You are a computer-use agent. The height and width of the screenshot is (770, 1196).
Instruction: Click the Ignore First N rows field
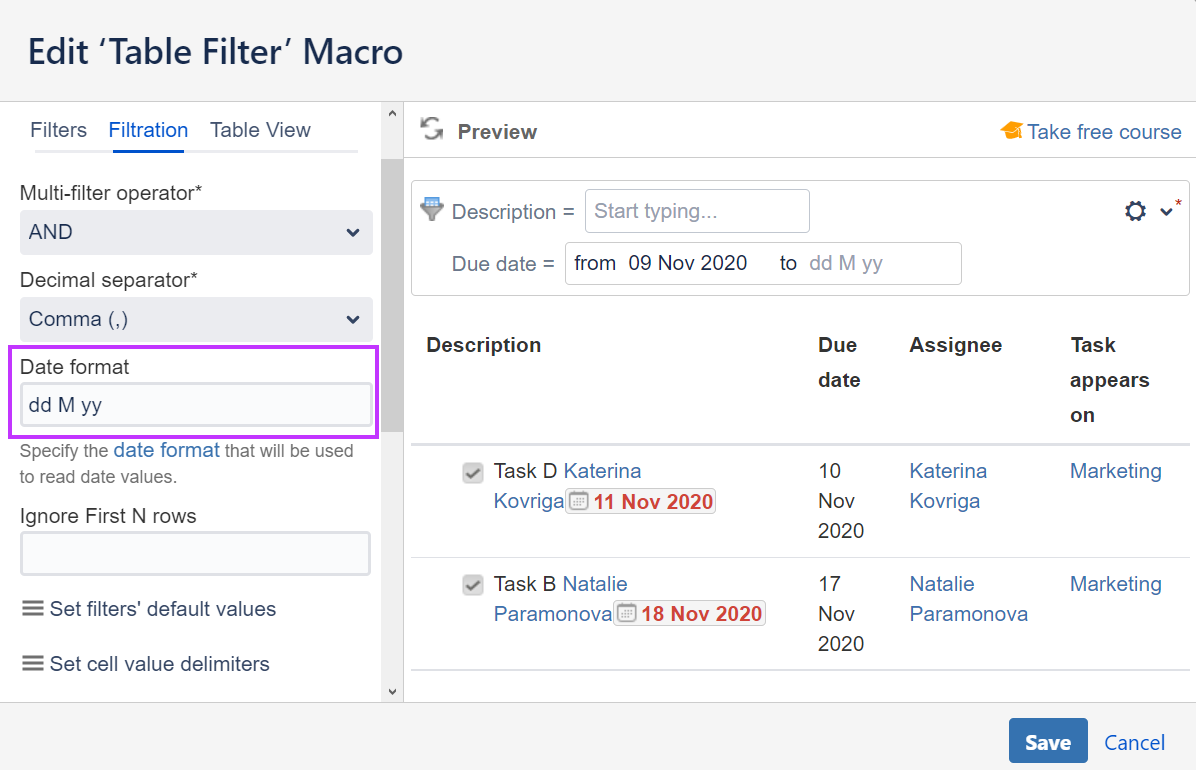[195, 553]
